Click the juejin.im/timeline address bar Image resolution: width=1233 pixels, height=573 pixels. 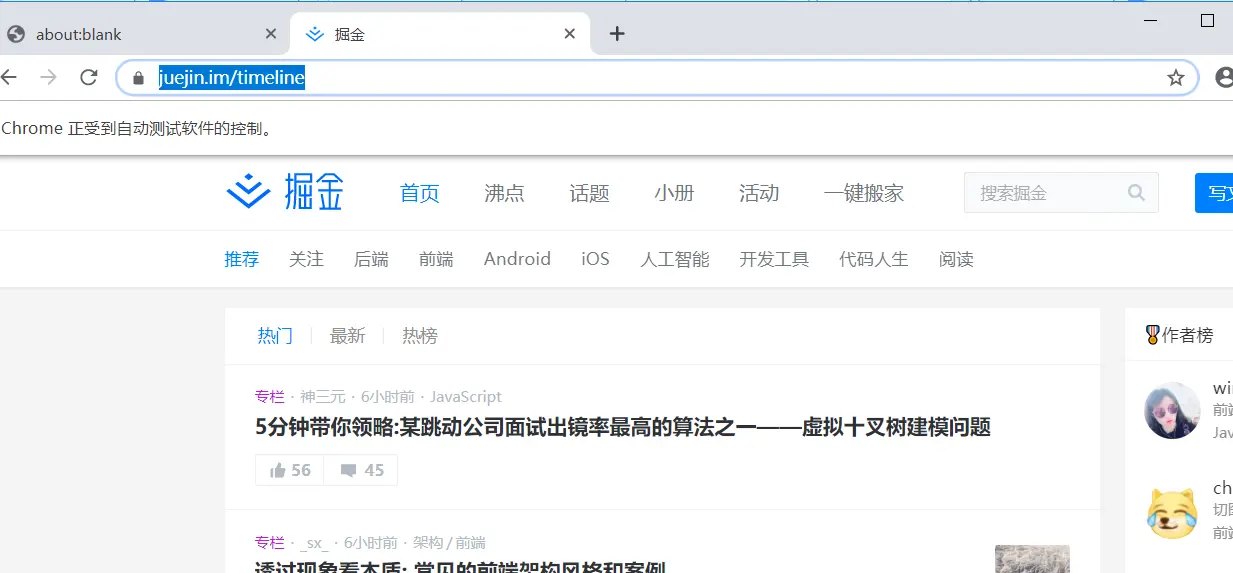pos(657,77)
